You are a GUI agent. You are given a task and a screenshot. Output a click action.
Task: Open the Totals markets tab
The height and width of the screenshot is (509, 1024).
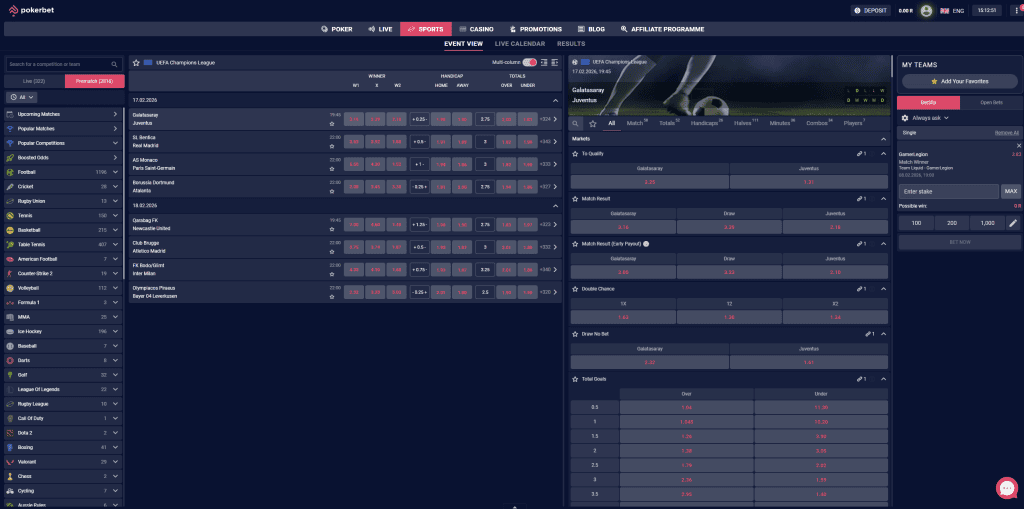[x=669, y=123]
